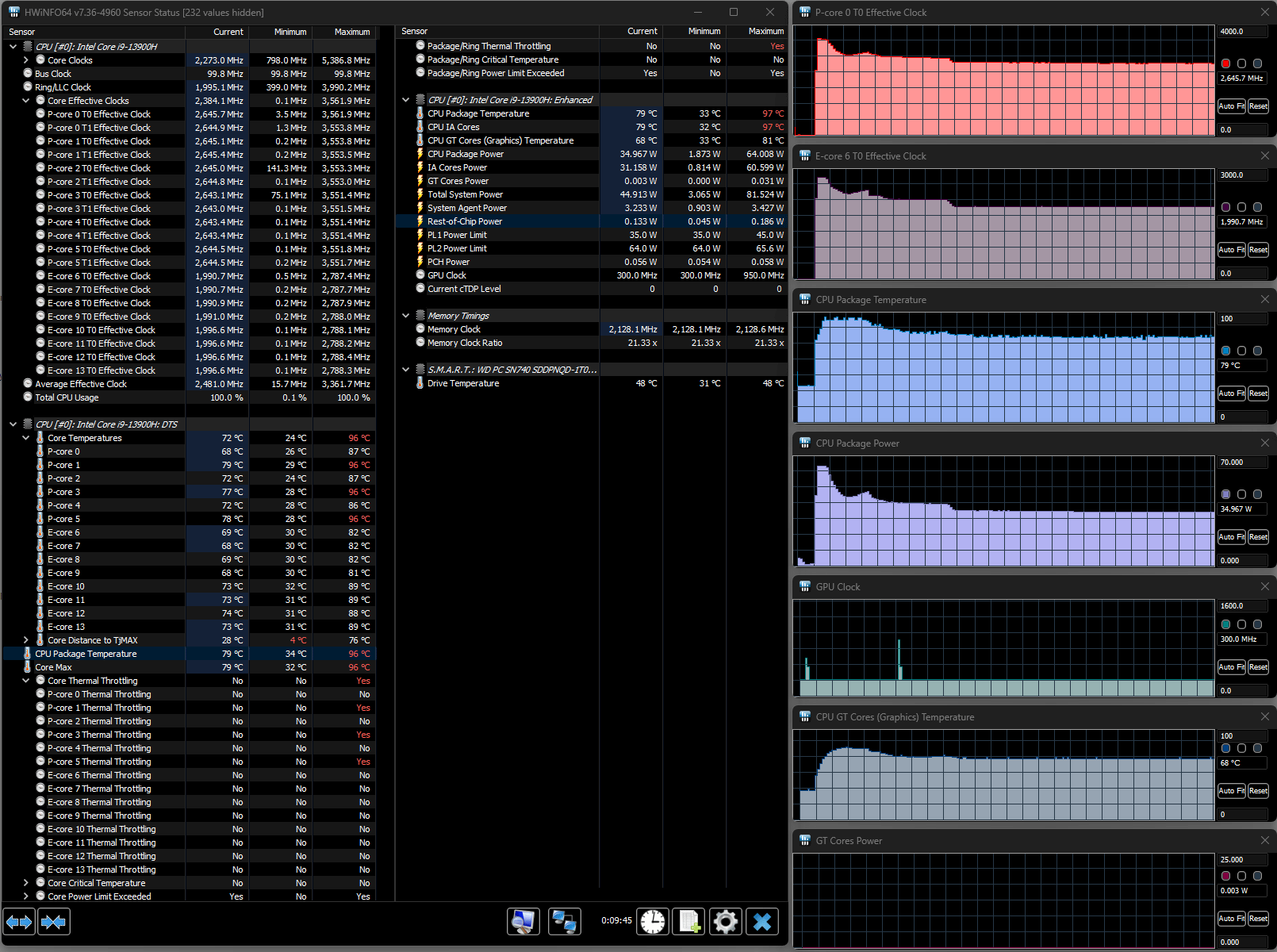Start logging with the document plus icon
1277x952 pixels.
point(688,922)
